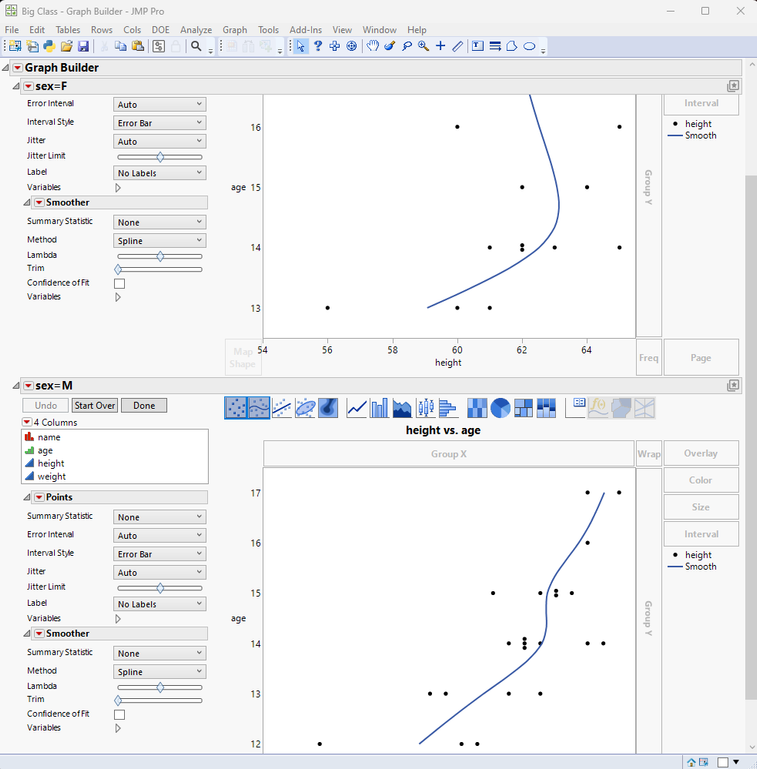Open Smoother Method dropdown in sex=F section
This screenshot has height=769, width=757.
pyautogui.click(x=160, y=241)
